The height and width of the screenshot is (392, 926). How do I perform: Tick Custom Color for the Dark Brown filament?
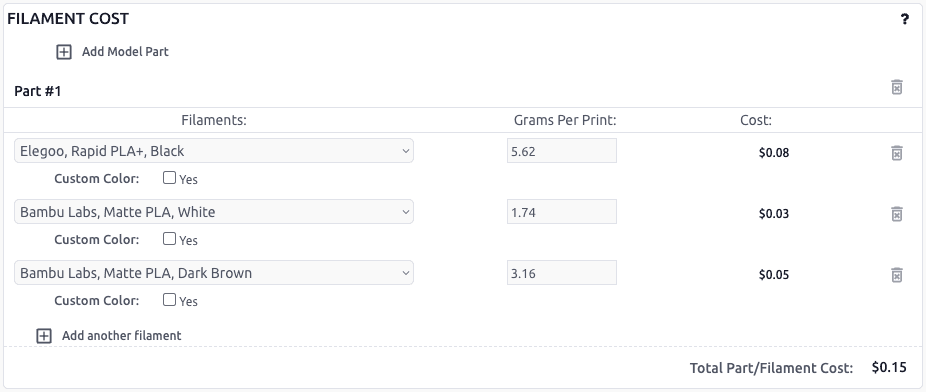tap(169, 299)
